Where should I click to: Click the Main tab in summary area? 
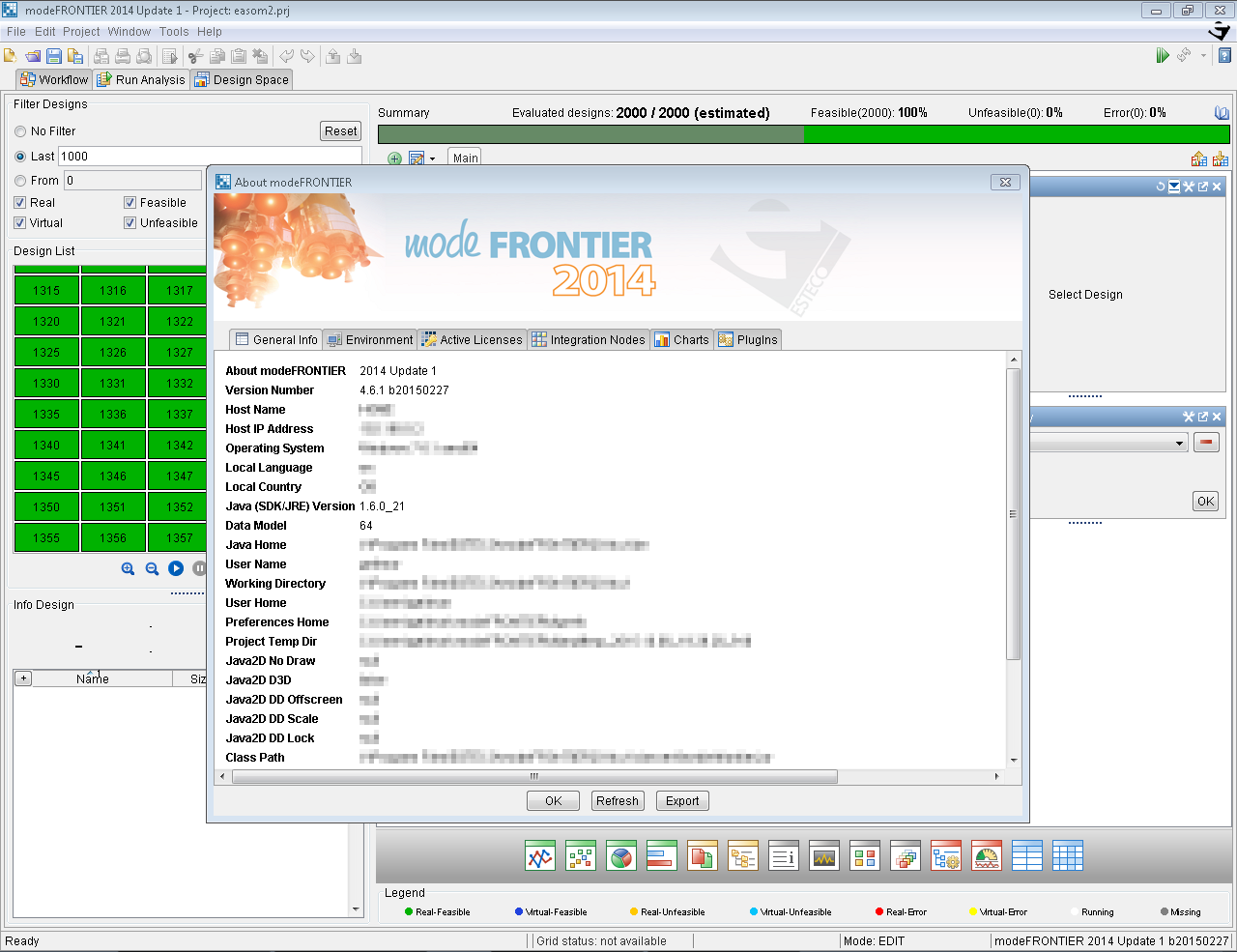(x=466, y=158)
